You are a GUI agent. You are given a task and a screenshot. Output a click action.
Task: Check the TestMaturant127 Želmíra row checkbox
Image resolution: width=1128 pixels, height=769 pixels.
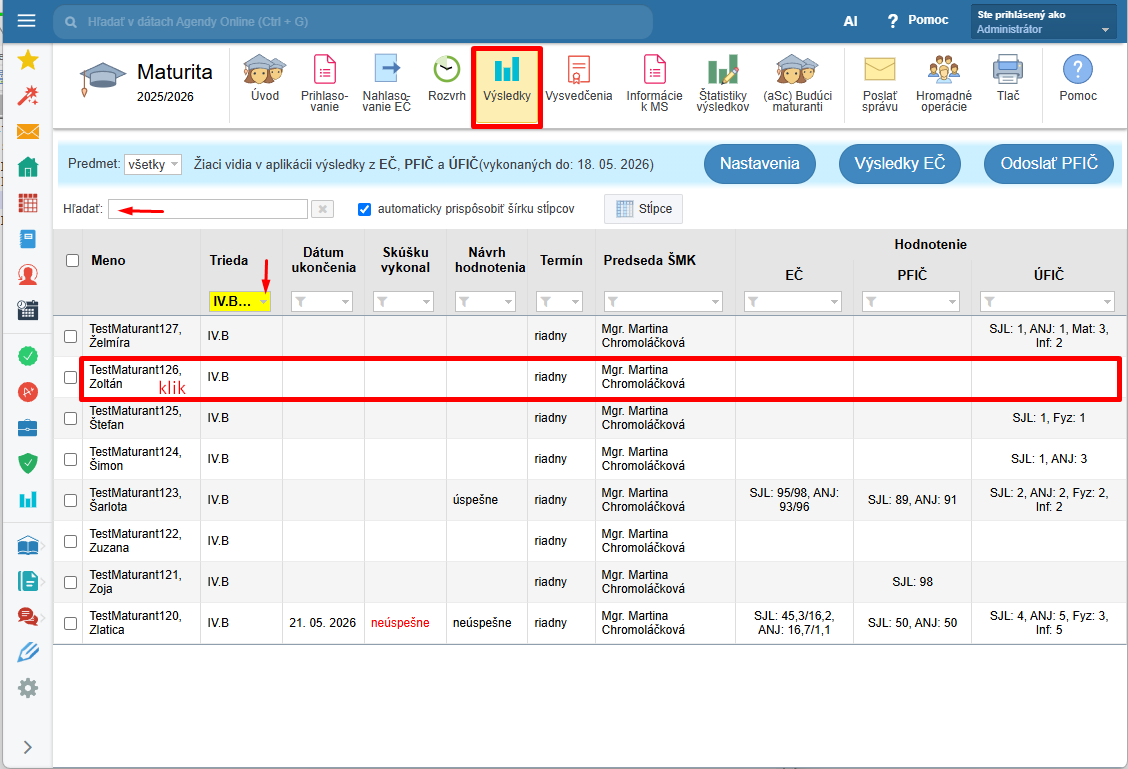70,336
